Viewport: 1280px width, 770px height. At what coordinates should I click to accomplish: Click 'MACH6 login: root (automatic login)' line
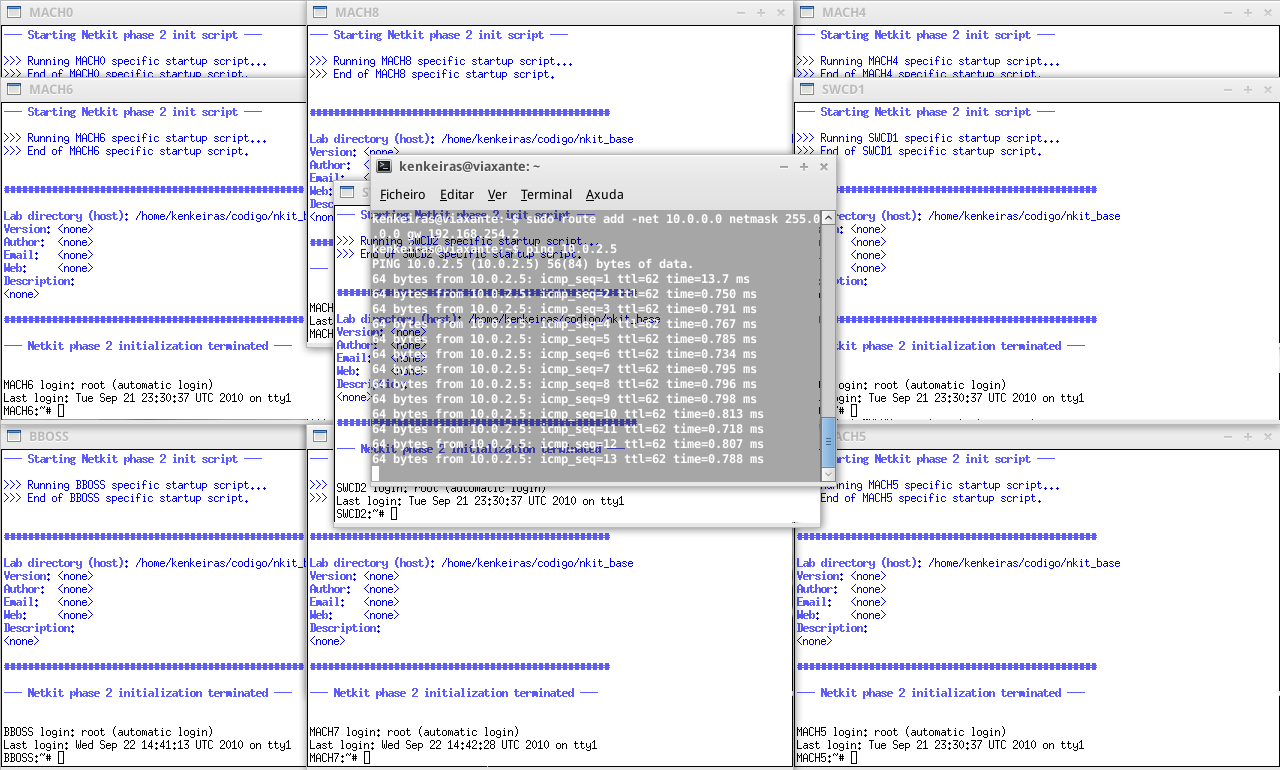[108, 385]
